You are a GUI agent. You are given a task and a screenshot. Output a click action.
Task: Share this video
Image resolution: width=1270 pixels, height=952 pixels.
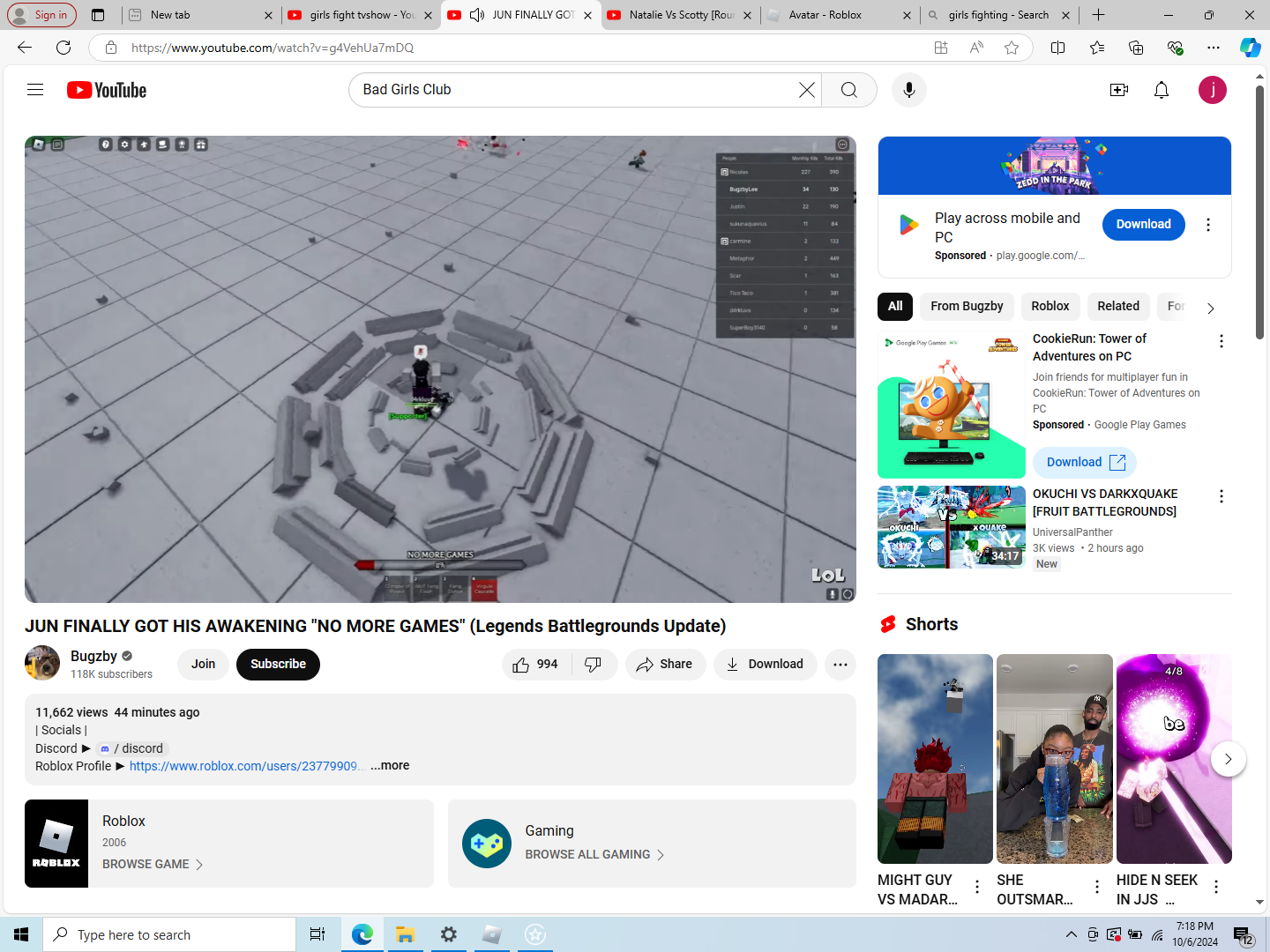(665, 665)
